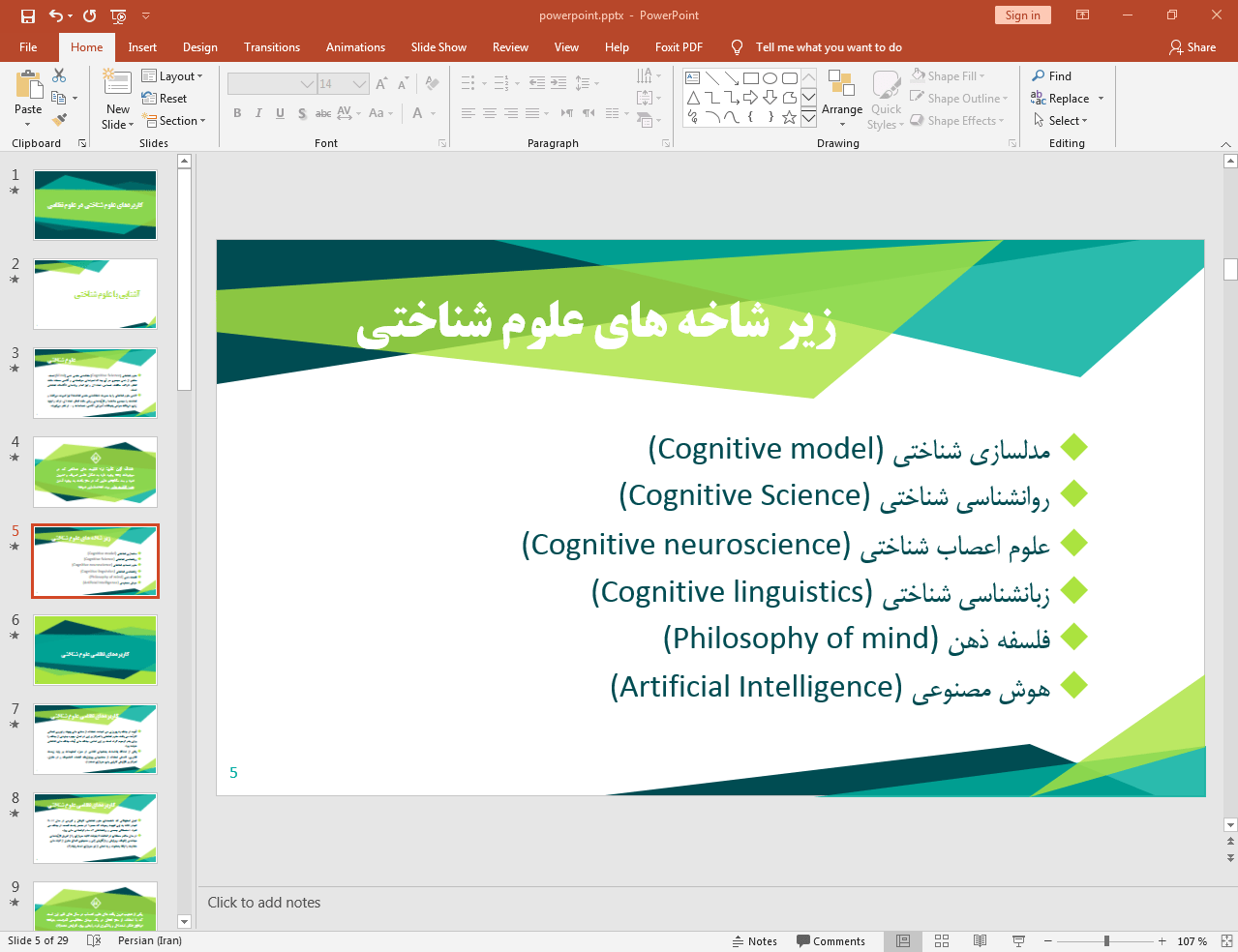
Task: Expand the Layout dropdown
Action: tap(172, 76)
